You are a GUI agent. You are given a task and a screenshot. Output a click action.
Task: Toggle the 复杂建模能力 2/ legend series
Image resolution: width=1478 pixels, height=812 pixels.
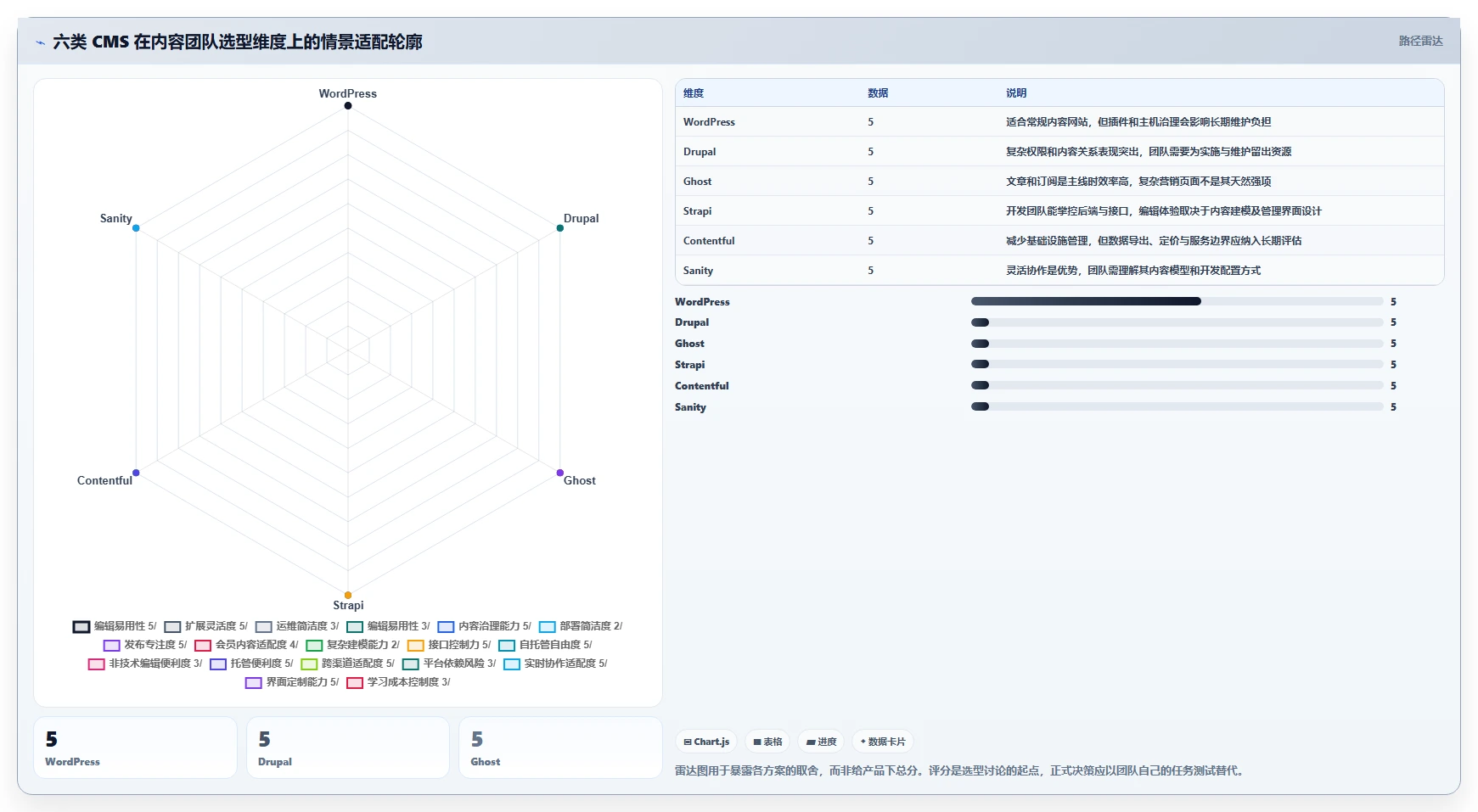[353, 645]
